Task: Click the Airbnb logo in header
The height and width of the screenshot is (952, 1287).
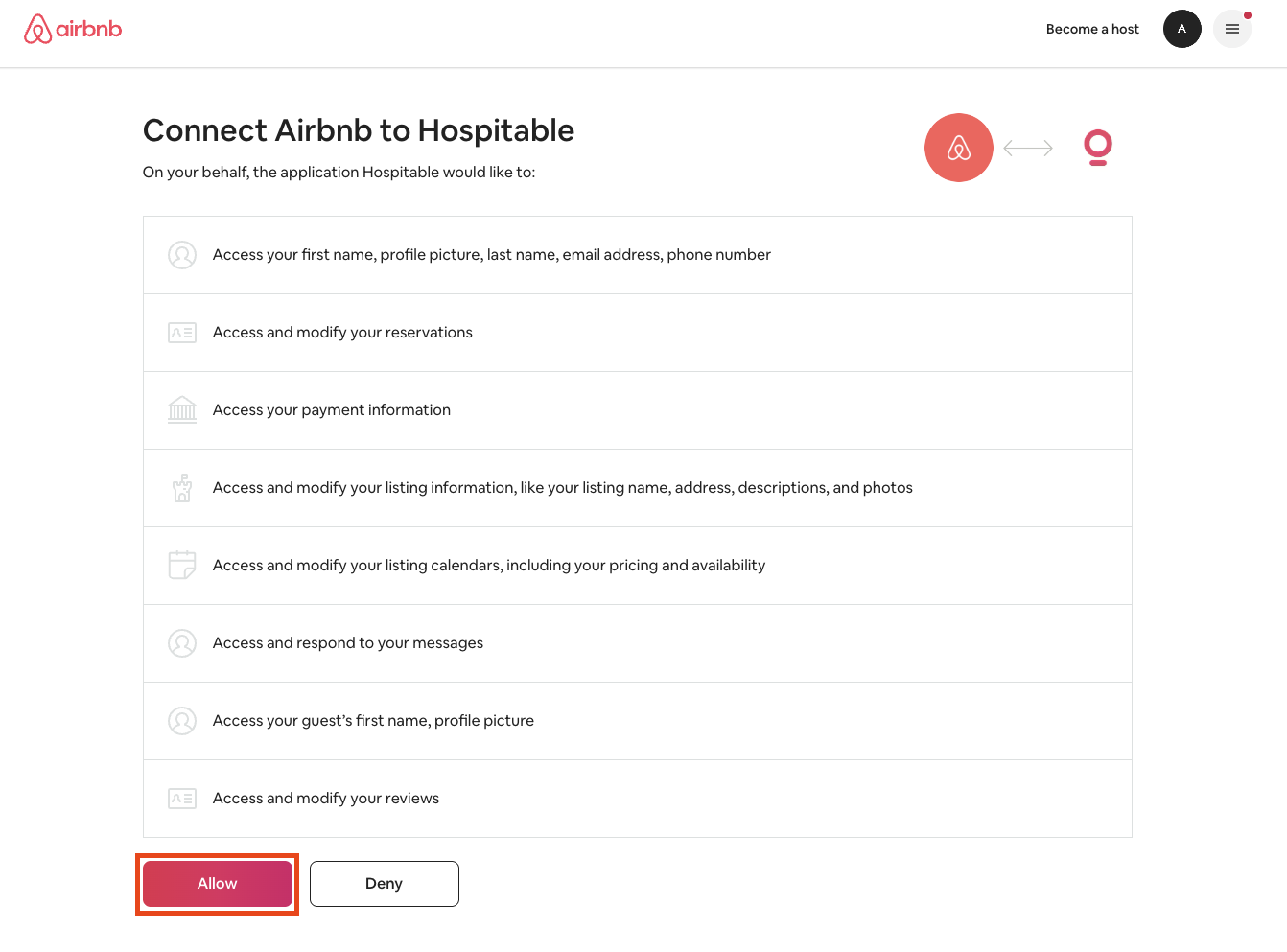Action: point(73,29)
